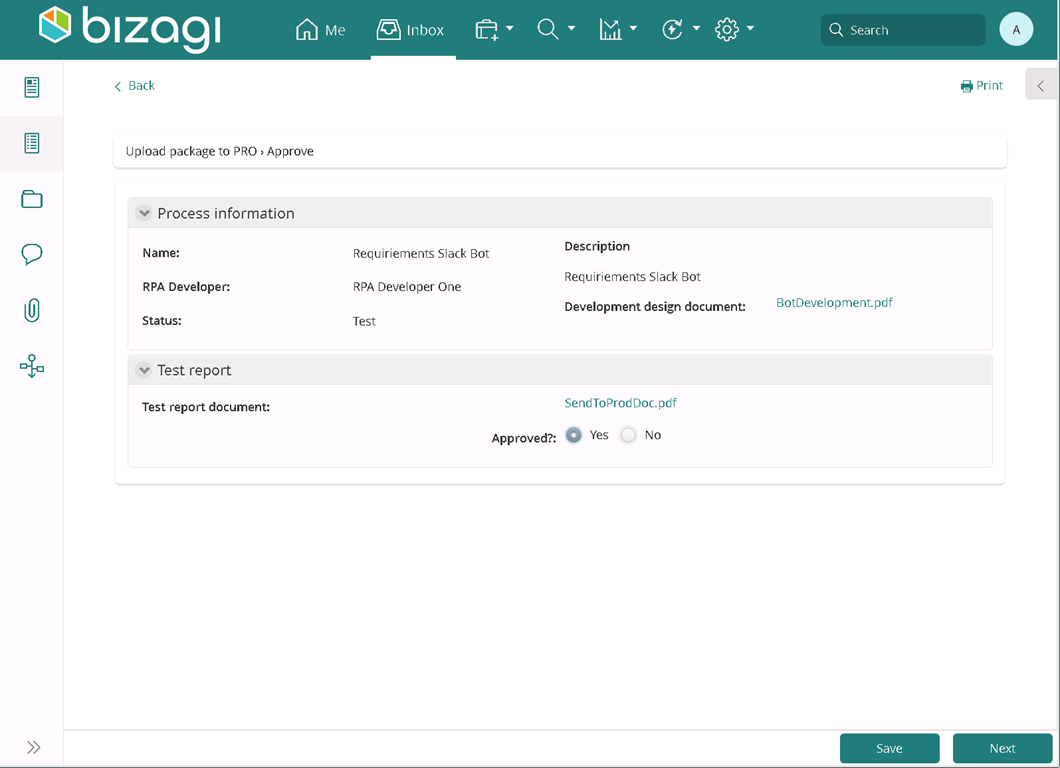Open the user avatar A menu
Screen dimensions: 1060x768
point(1016,29)
